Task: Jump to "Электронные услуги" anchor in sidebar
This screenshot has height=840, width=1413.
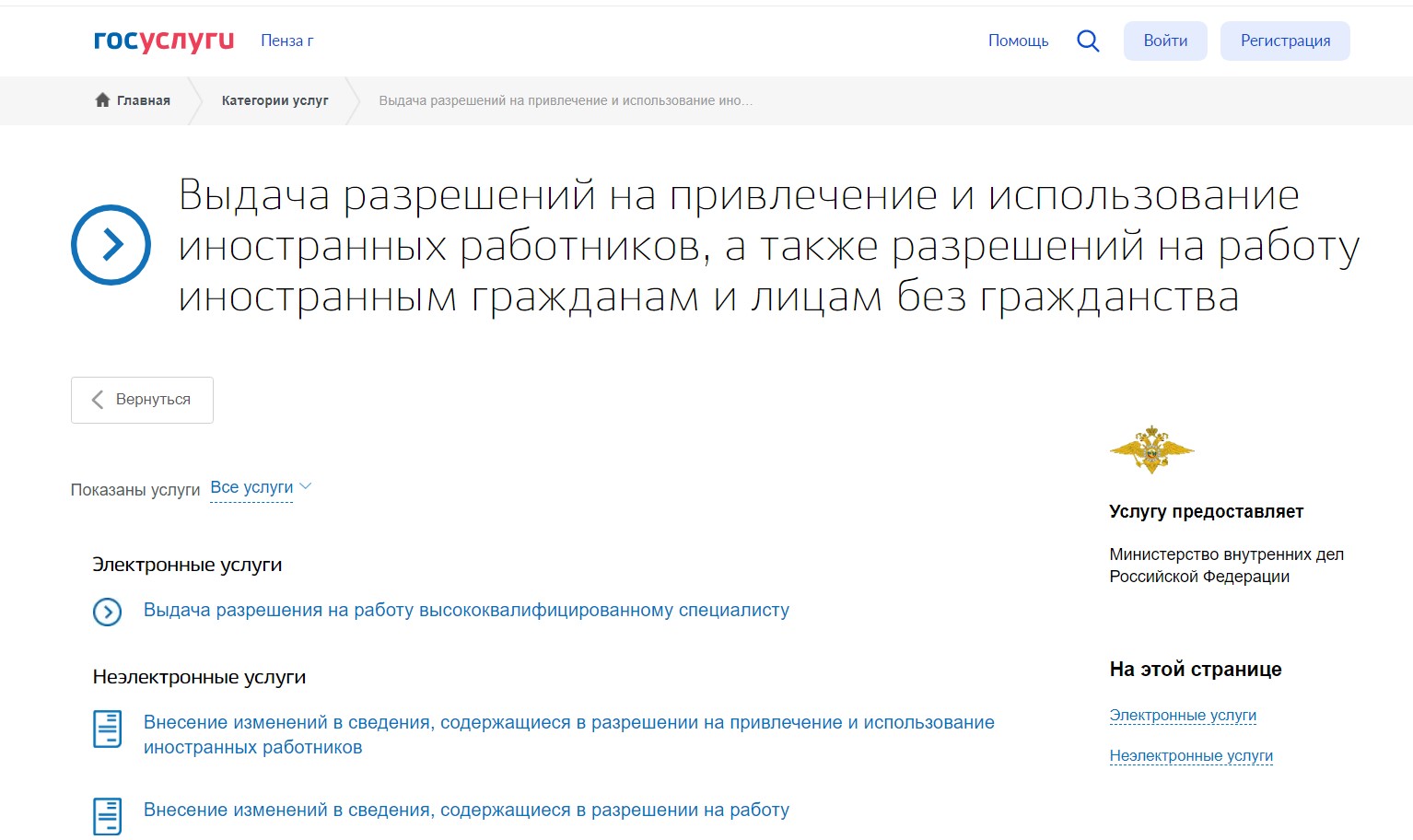Action: [x=1183, y=716]
